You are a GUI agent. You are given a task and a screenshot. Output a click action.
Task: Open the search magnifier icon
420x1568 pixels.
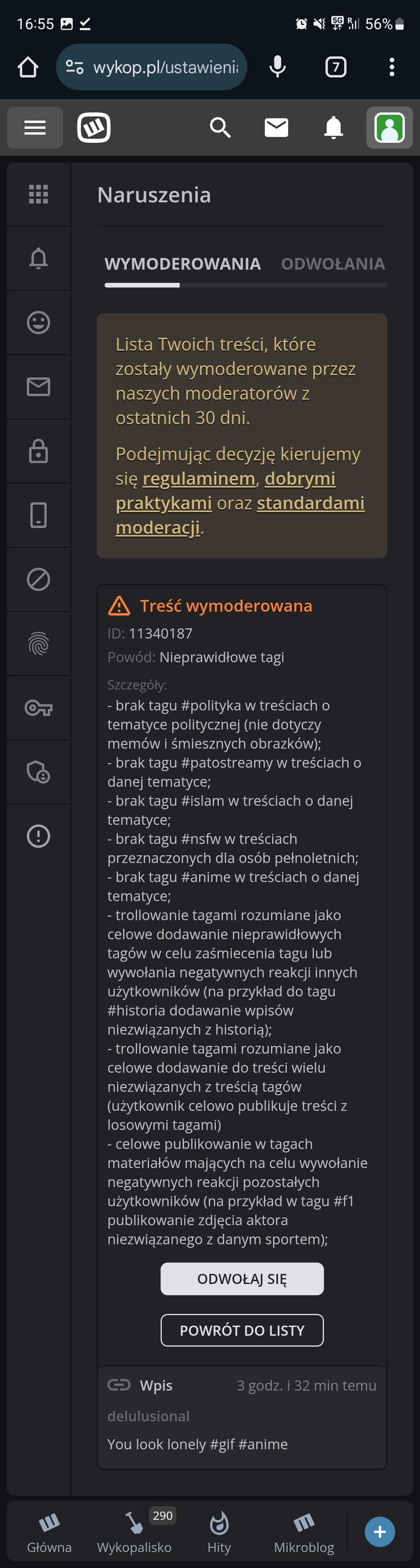click(x=220, y=128)
